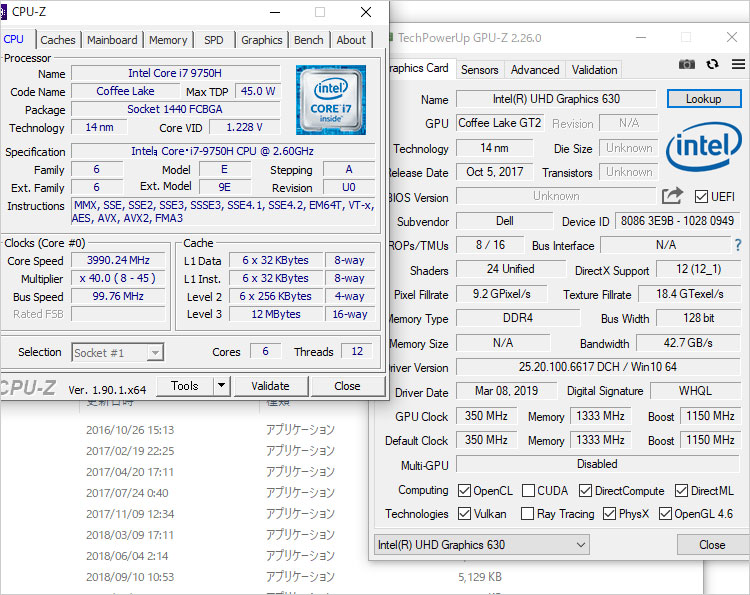Open the Bench tab

click(309, 40)
